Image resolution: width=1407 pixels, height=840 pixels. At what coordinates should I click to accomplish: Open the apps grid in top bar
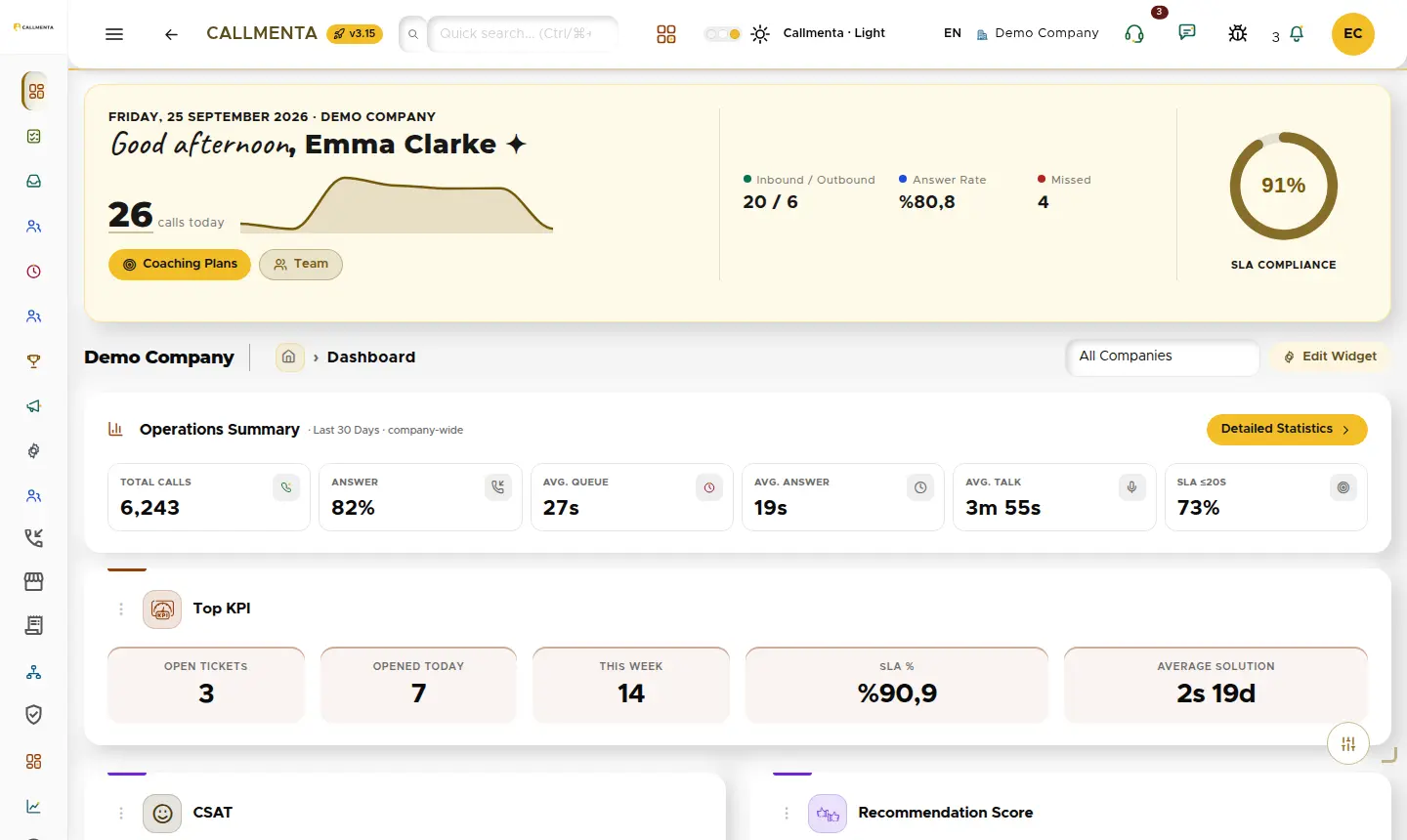pos(666,34)
